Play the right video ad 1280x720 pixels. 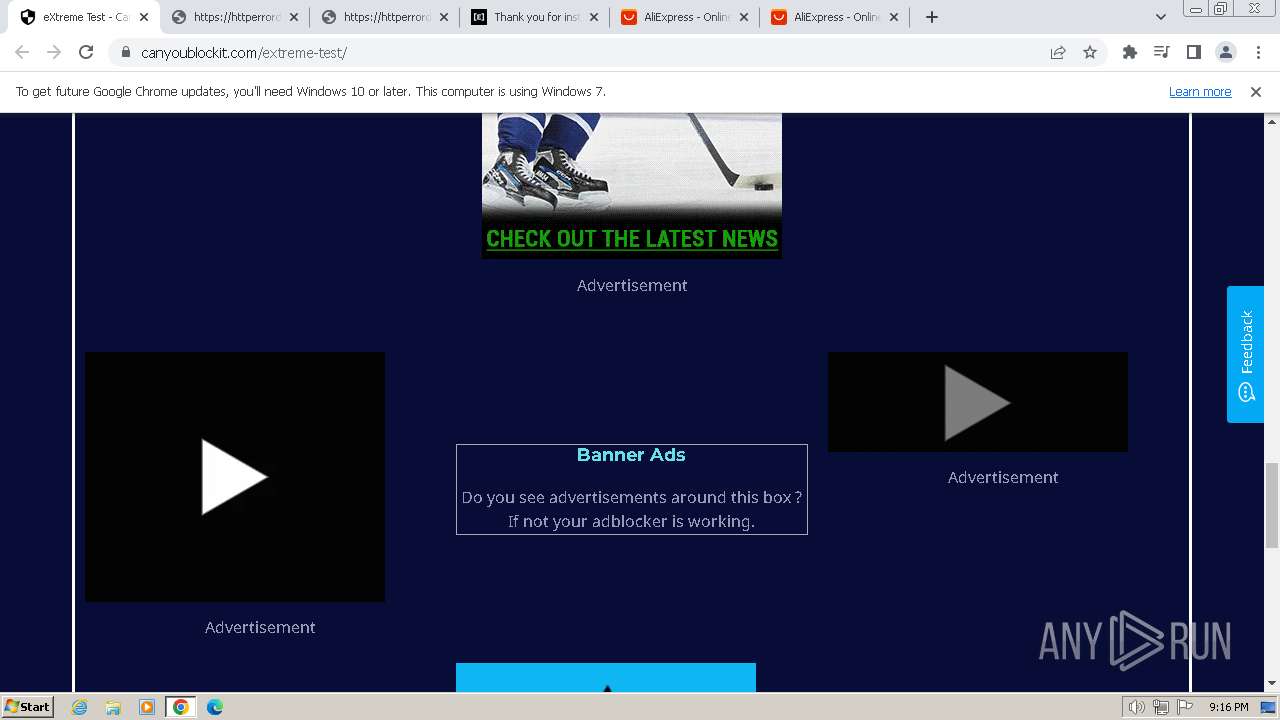point(978,402)
